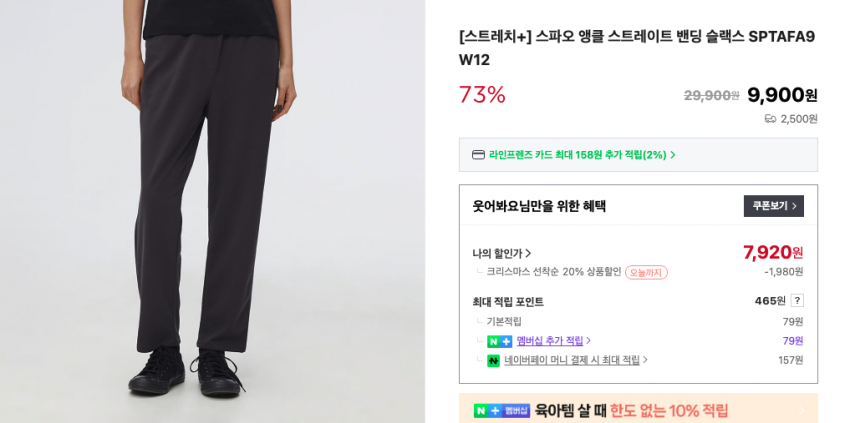The image size is (850, 423).
Task: Click the 오늘까지 badge
Action: click(x=646, y=272)
